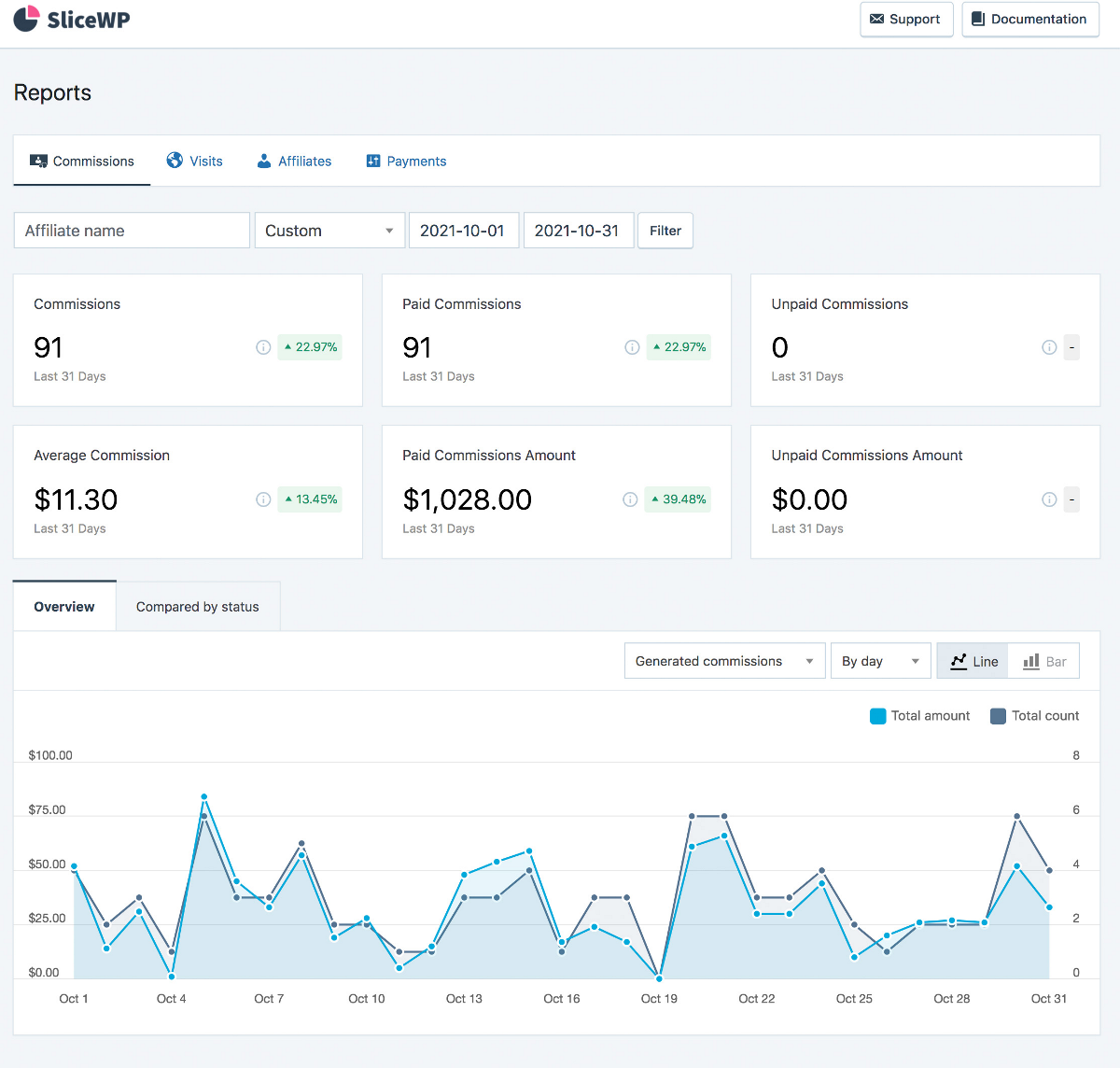The image size is (1120, 1068).
Task: Switch chart to Line view
Action: 973,661
